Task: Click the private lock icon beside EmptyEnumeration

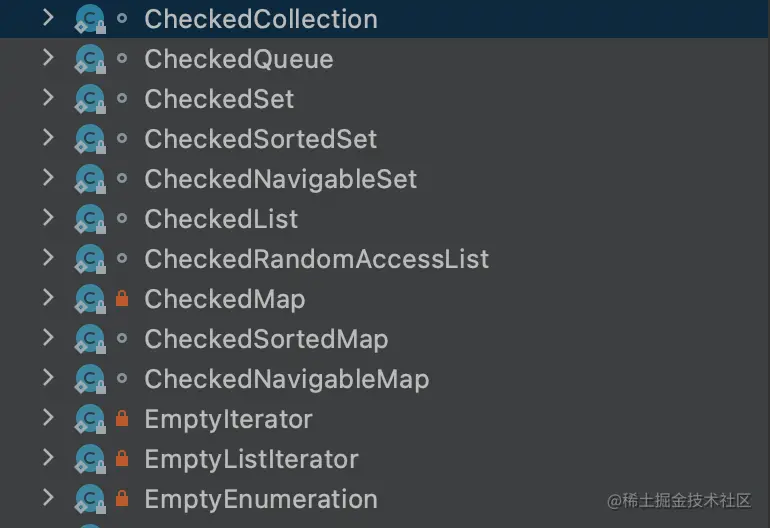Action: click(122, 499)
